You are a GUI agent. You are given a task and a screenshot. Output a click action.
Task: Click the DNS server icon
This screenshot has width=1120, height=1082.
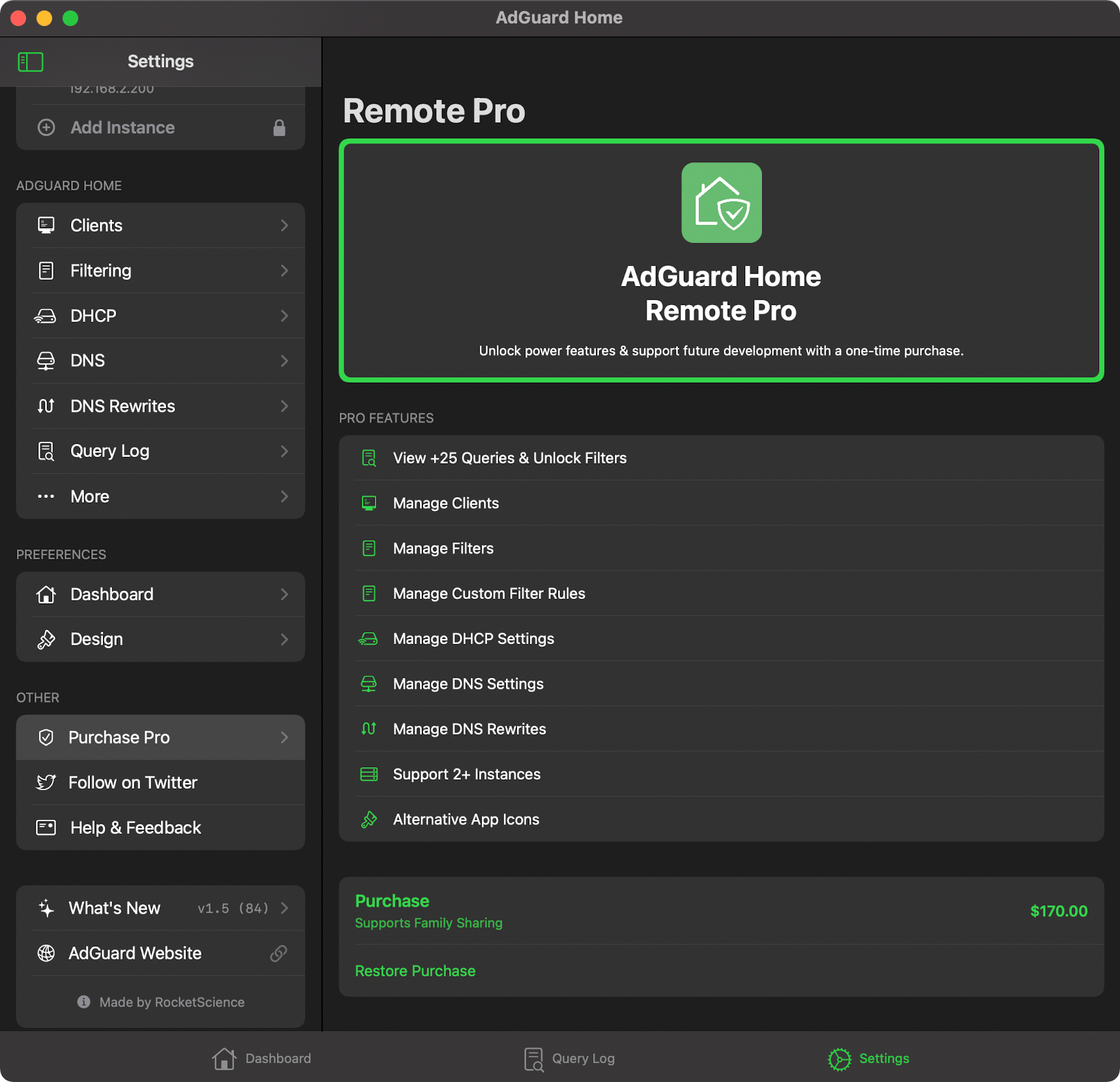click(46, 361)
